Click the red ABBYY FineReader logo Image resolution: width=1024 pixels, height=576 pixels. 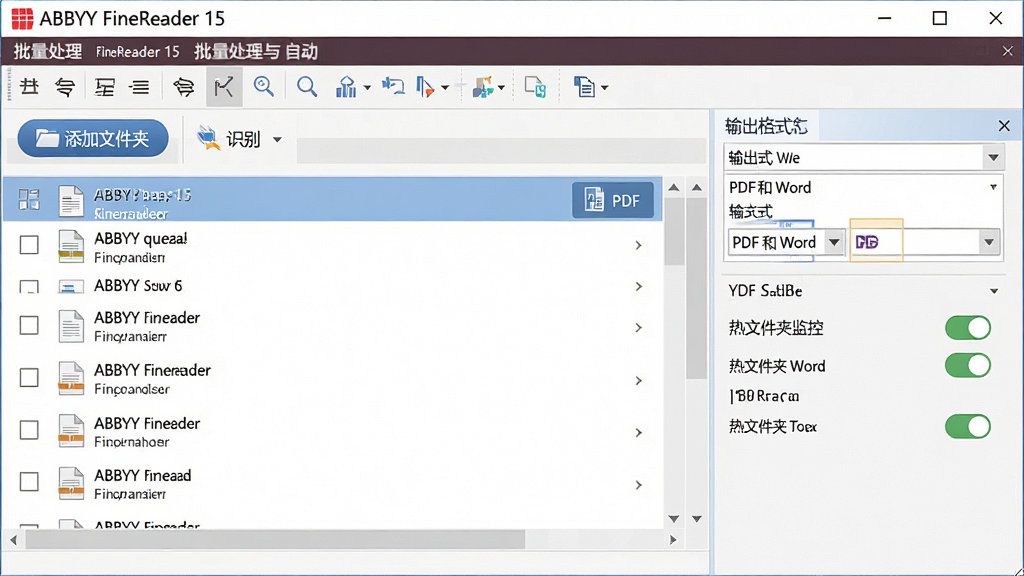click(x=22, y=18)
